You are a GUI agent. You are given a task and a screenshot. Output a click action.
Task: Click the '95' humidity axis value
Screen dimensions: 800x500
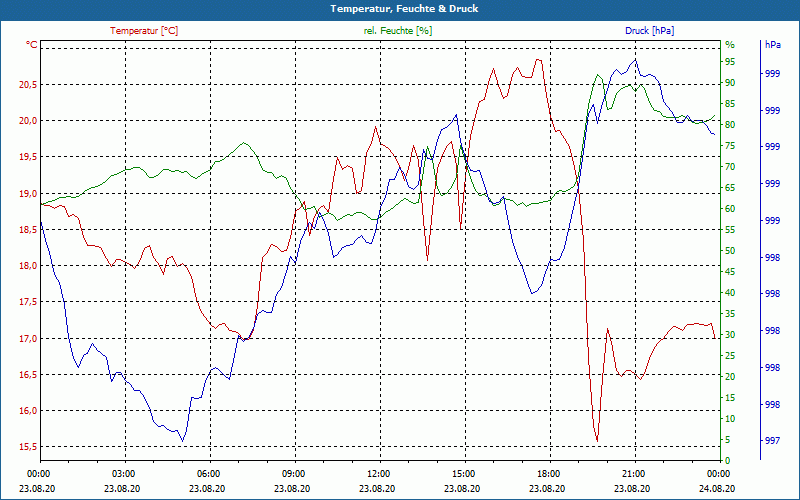730,62
